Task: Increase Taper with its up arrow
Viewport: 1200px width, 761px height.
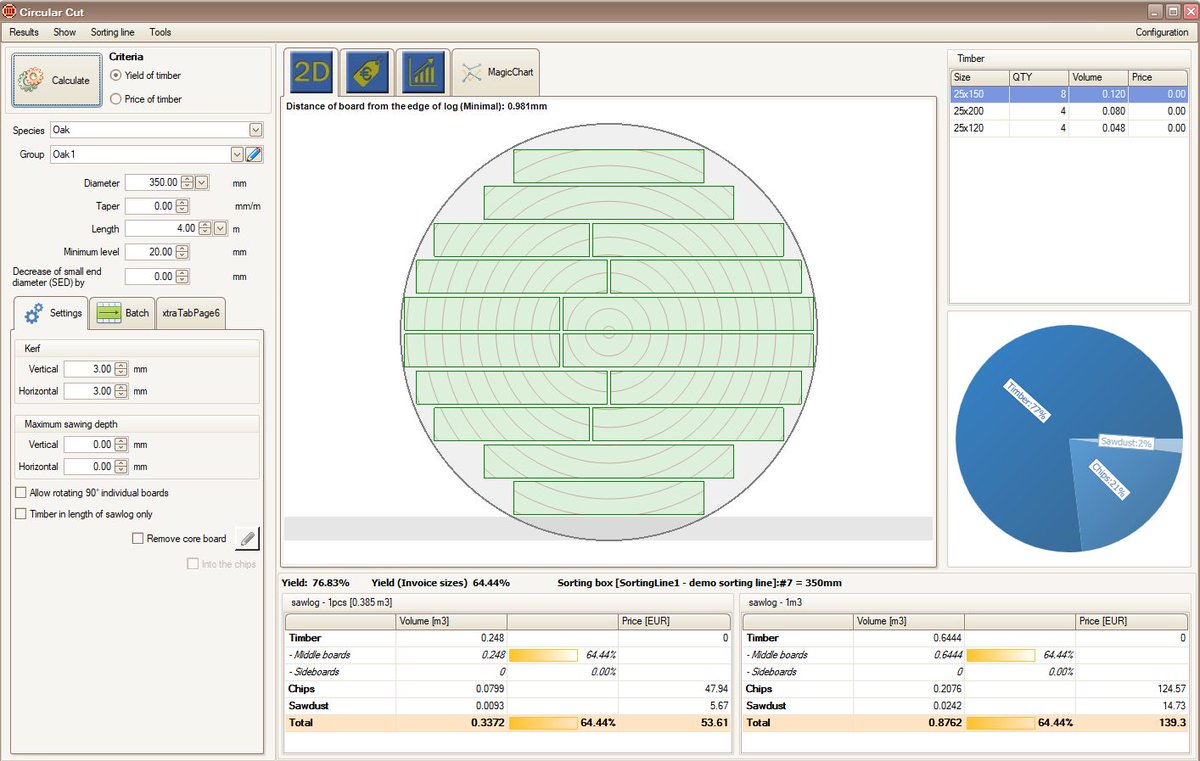Action: tap(181, 201)
